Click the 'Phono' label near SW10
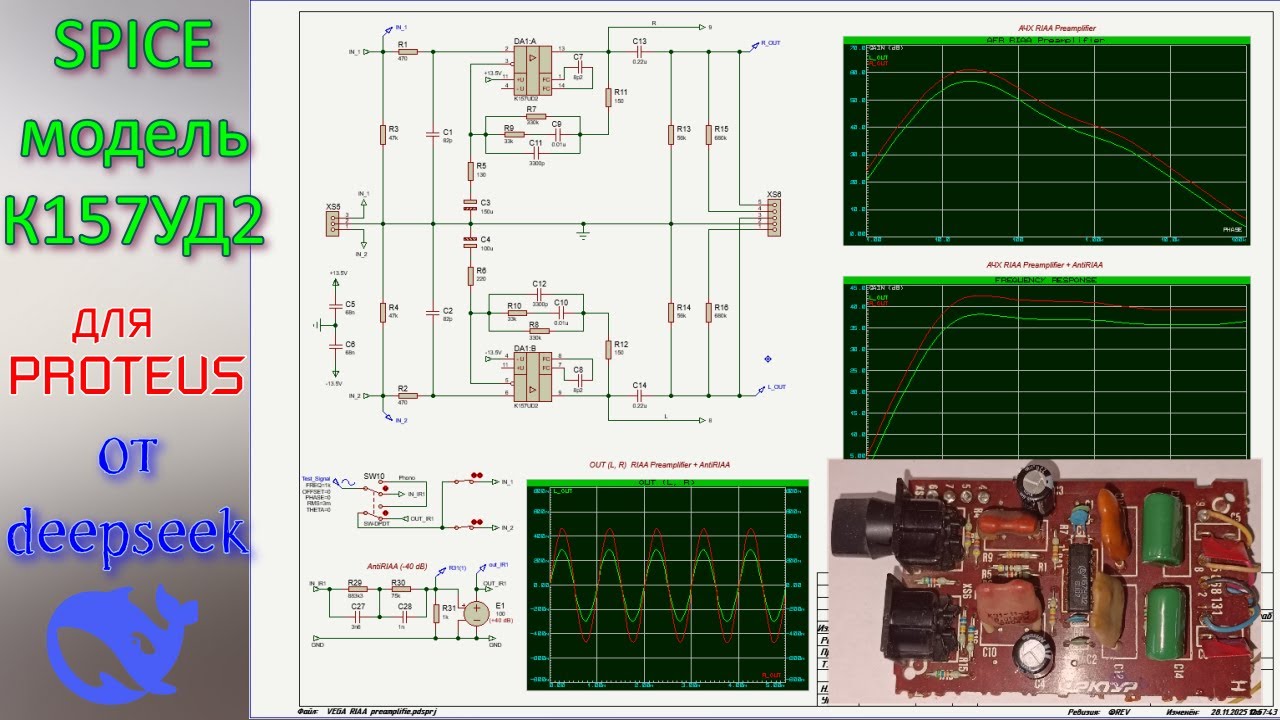This screenshot has height=720, width=1280. tap(406, 478)
